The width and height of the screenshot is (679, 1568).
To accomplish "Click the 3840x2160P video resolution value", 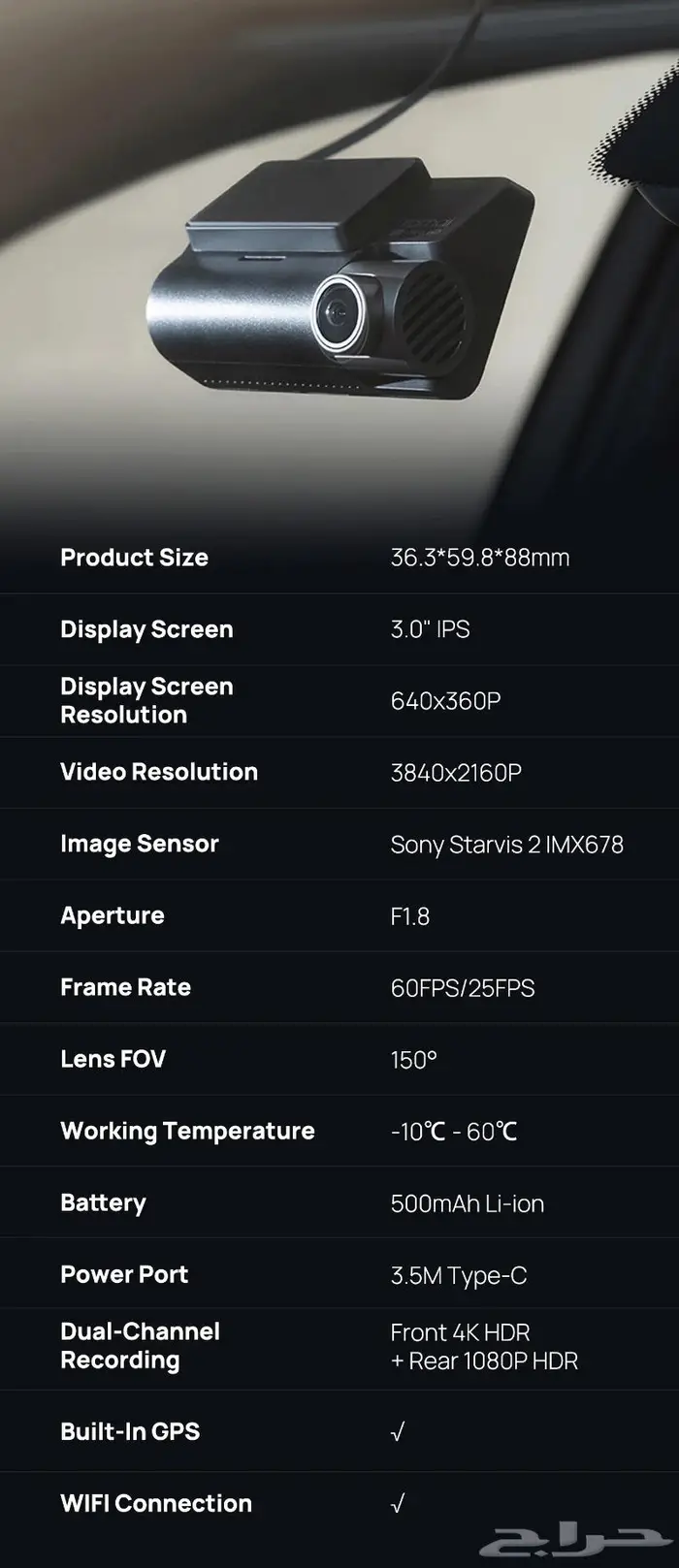I will click(456, 773).
